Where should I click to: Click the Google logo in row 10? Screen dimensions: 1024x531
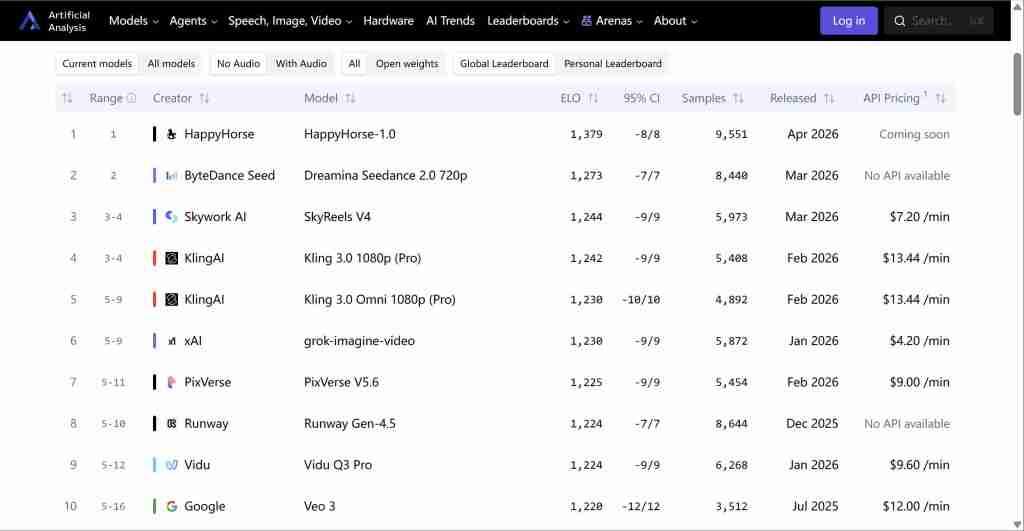[172, 506]
